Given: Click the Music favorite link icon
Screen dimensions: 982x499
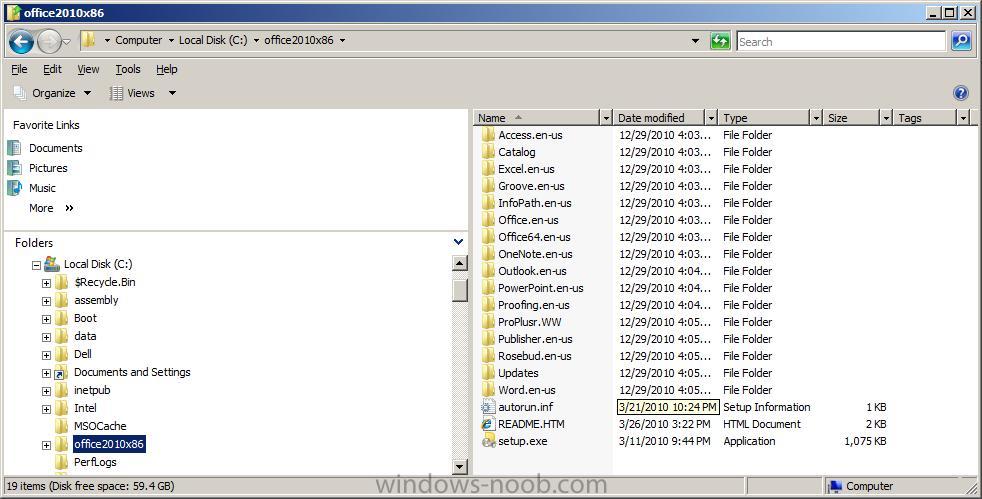Looking at the screenshot, I should 14,188.
